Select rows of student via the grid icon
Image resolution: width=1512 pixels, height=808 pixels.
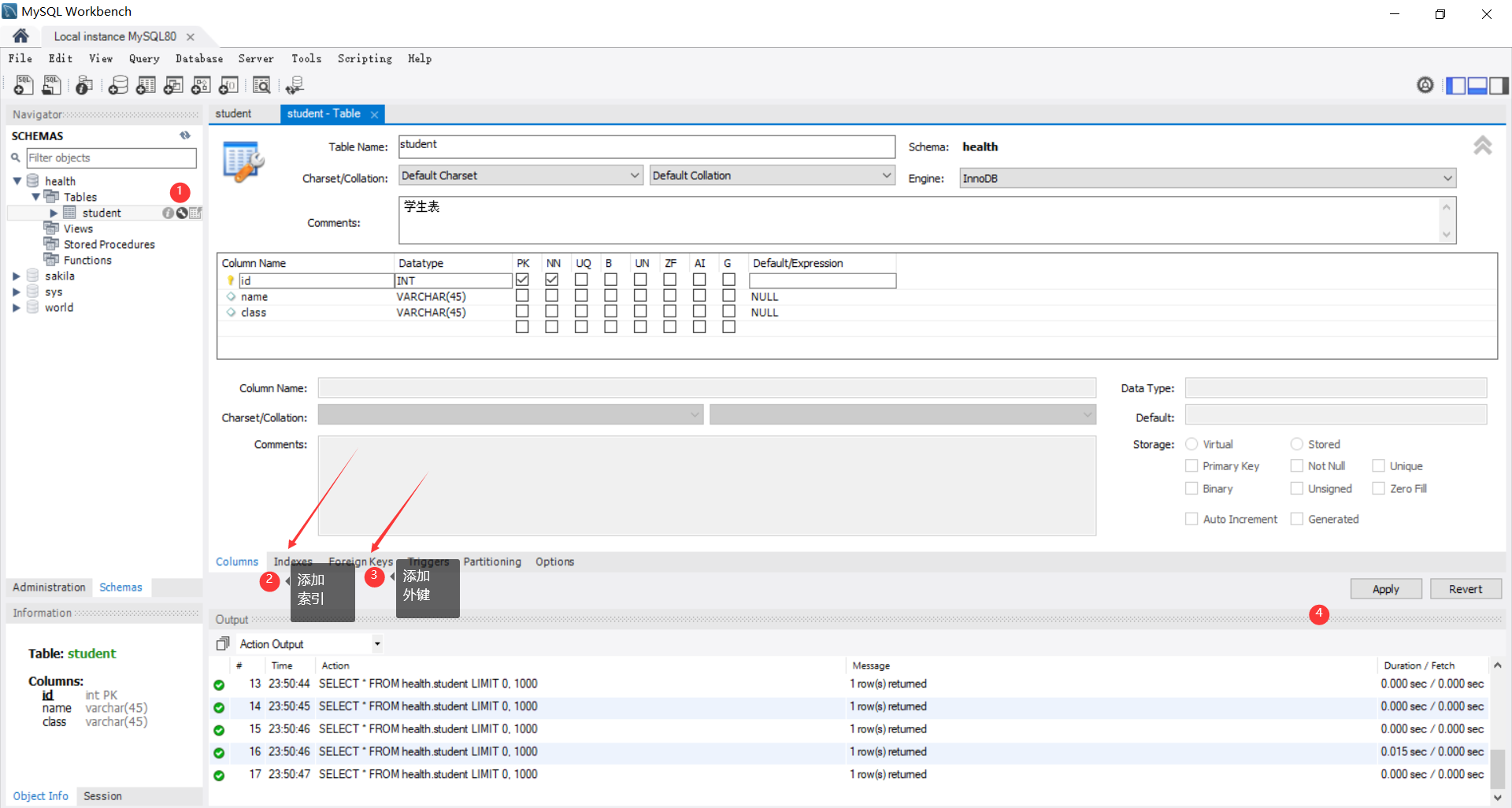point(195,213)
